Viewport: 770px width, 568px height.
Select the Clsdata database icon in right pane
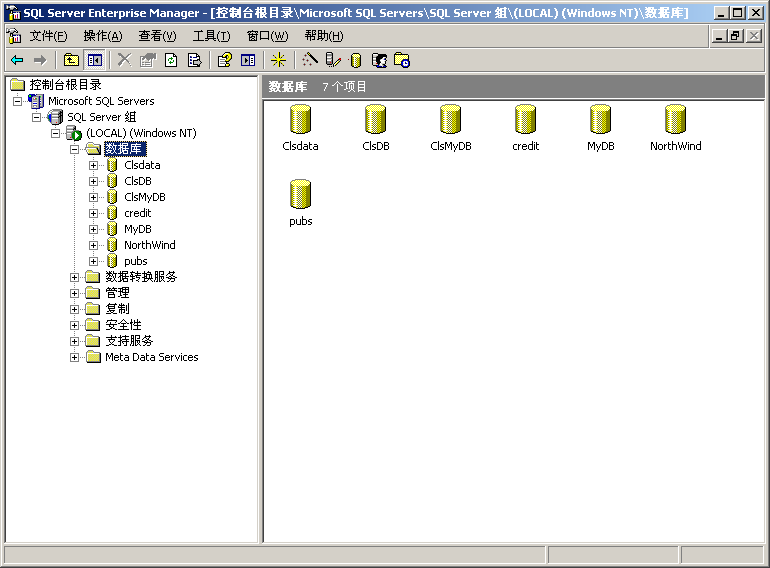[x=300, y=119]
